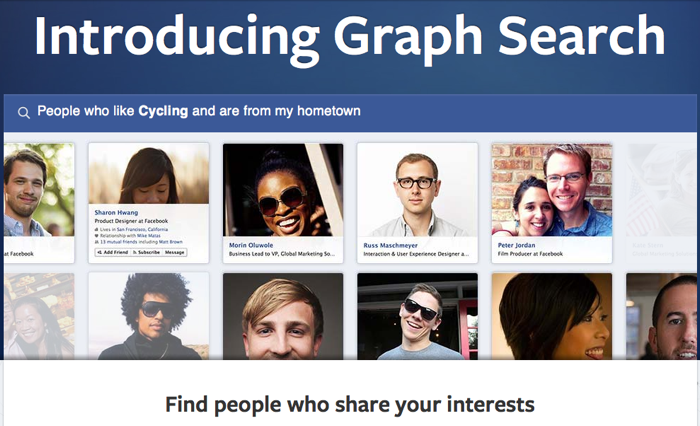700x426 pixels.
Task: Add Sharon Hwang as a friend
Action: [x=112, y=252]
